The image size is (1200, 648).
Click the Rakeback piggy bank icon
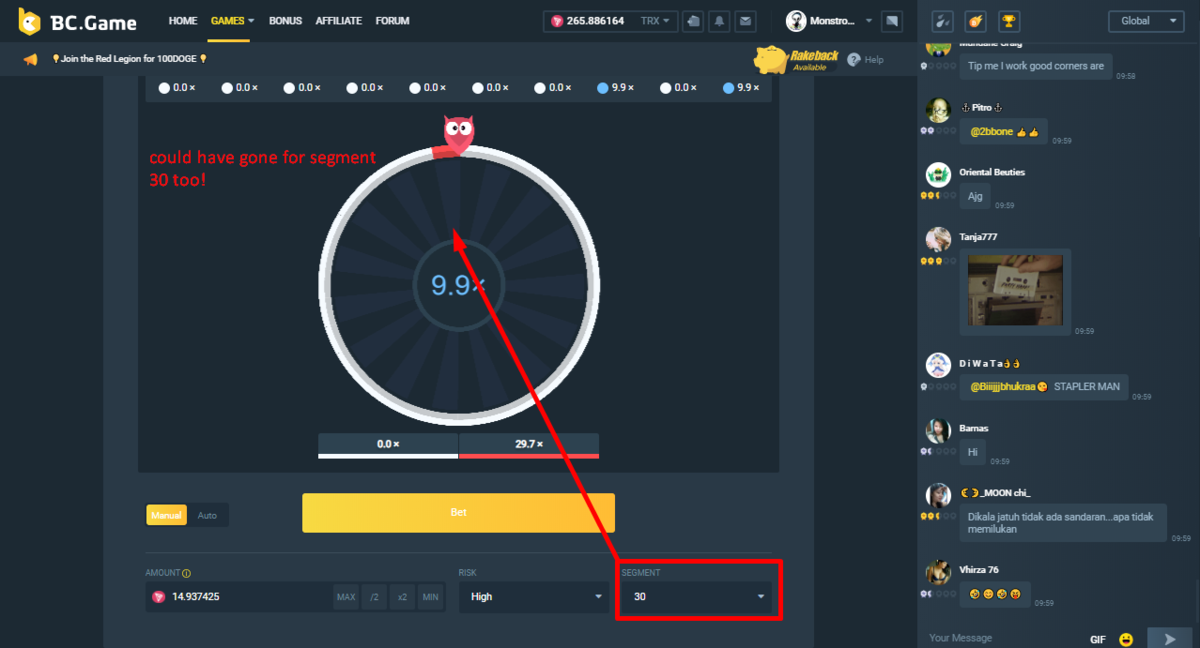pos(771,59)
